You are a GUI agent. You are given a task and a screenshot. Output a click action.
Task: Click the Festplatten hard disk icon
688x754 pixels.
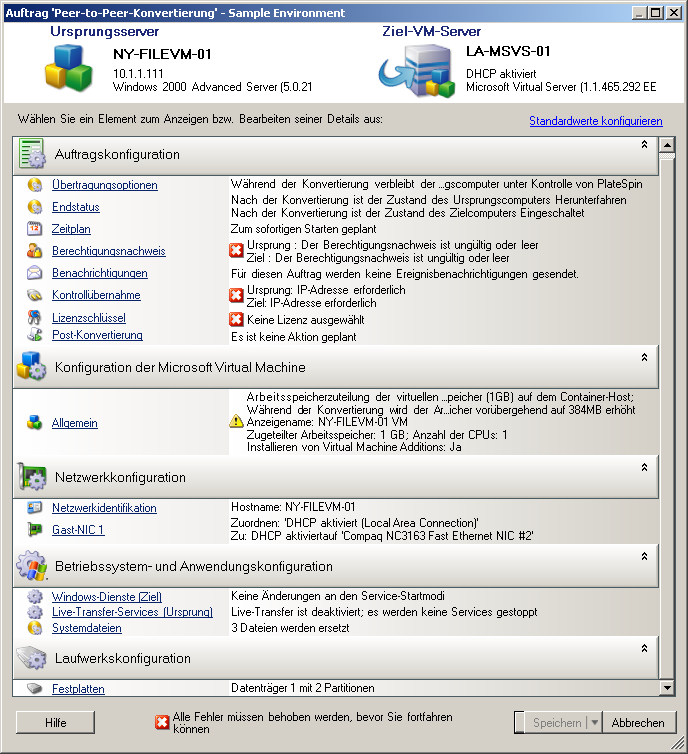(x=35, y=689)
